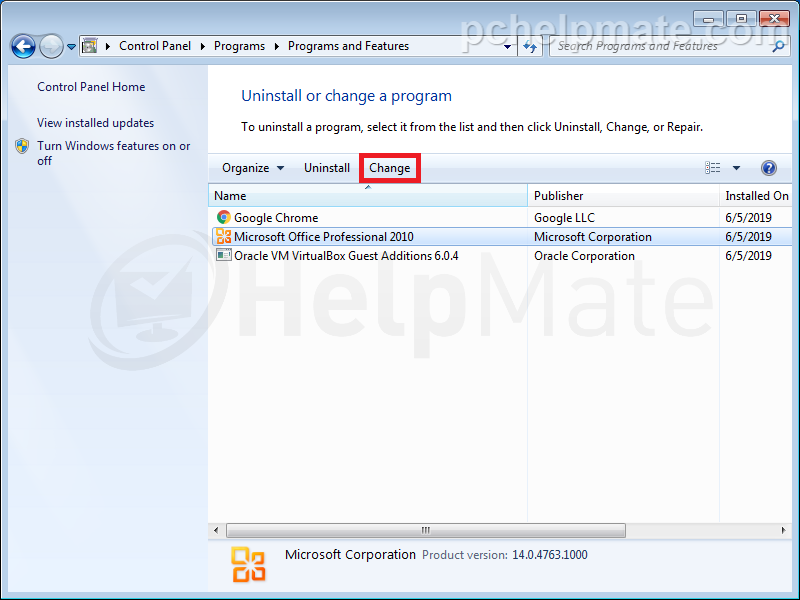Click Uninstall in the toolbar

(327, 168)
